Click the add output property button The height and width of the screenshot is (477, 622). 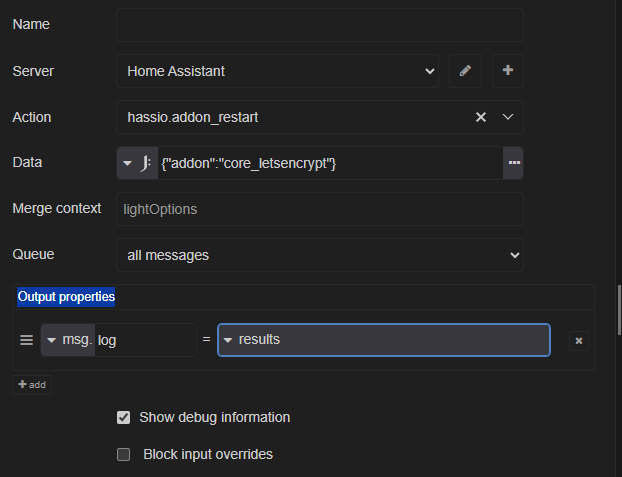[x=32, y=385]
